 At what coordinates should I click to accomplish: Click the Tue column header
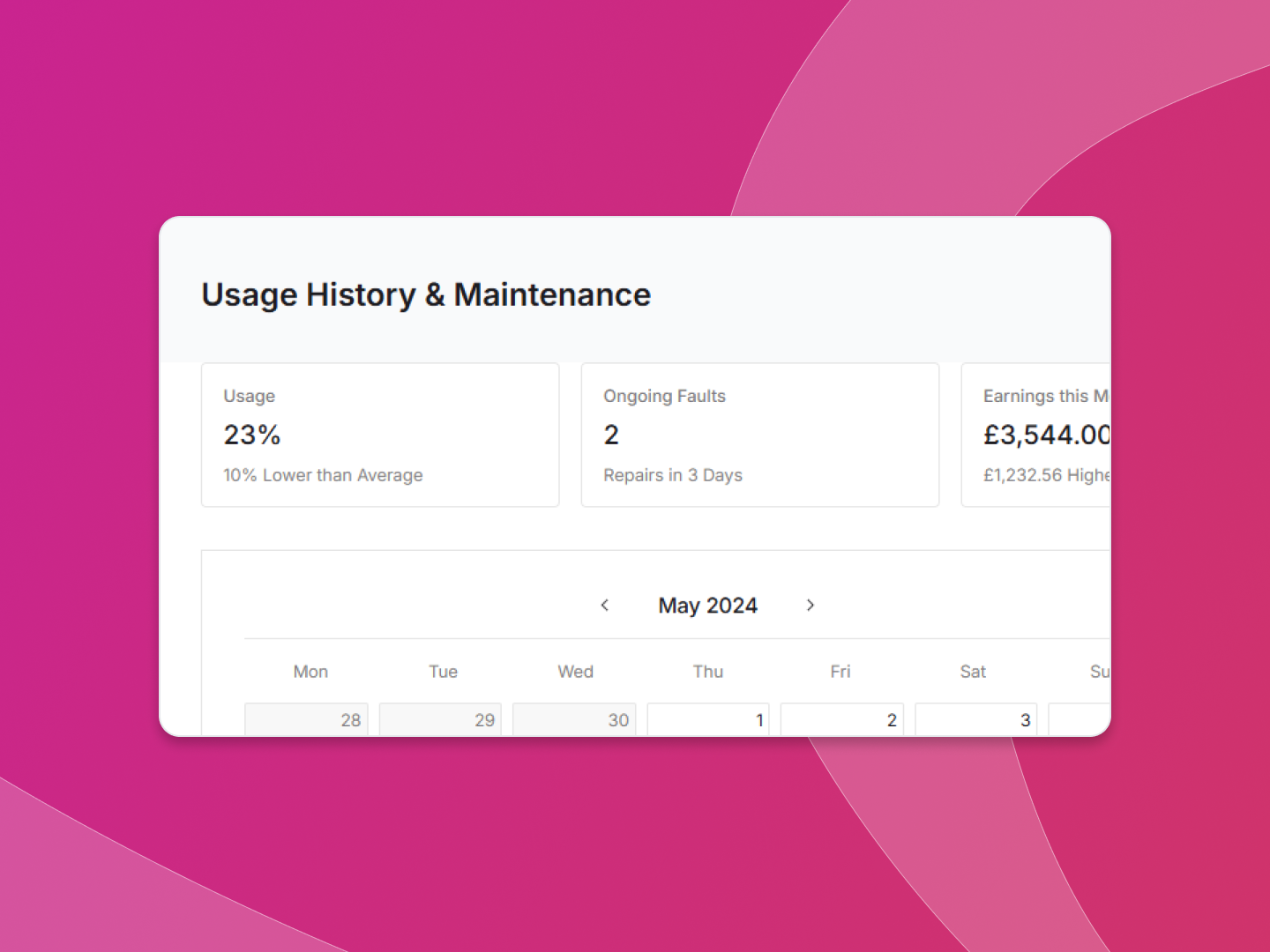click(x=443, y=672)
